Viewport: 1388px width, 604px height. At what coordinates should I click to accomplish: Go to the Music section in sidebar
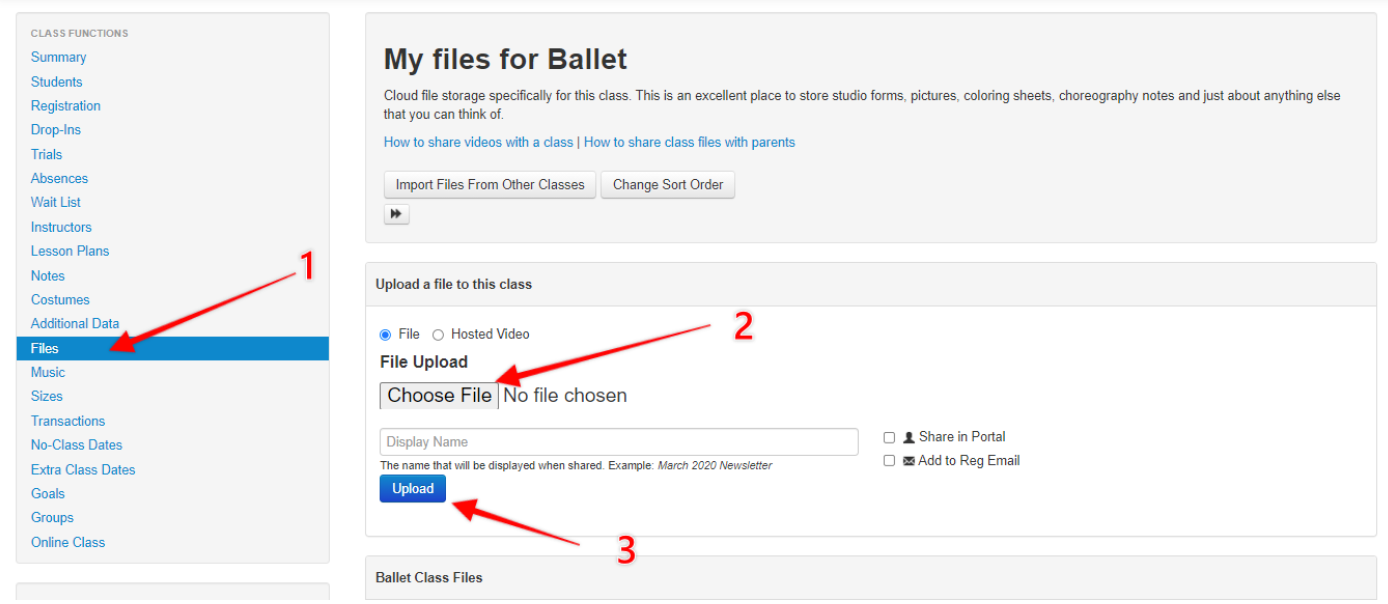(48, 372)
